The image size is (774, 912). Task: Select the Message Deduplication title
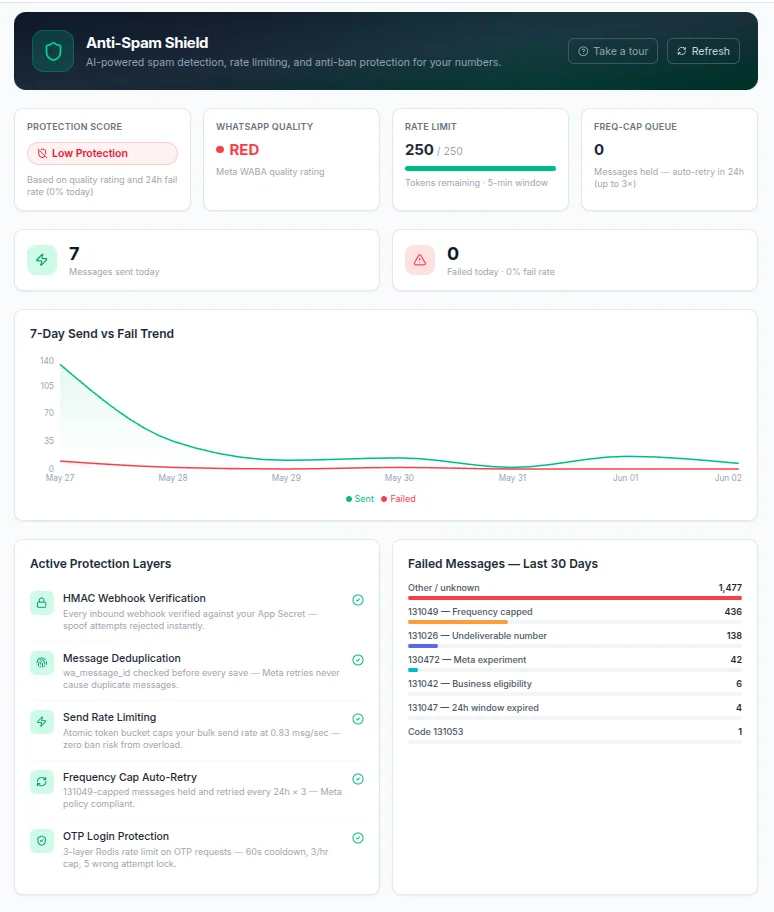point(122,658)
